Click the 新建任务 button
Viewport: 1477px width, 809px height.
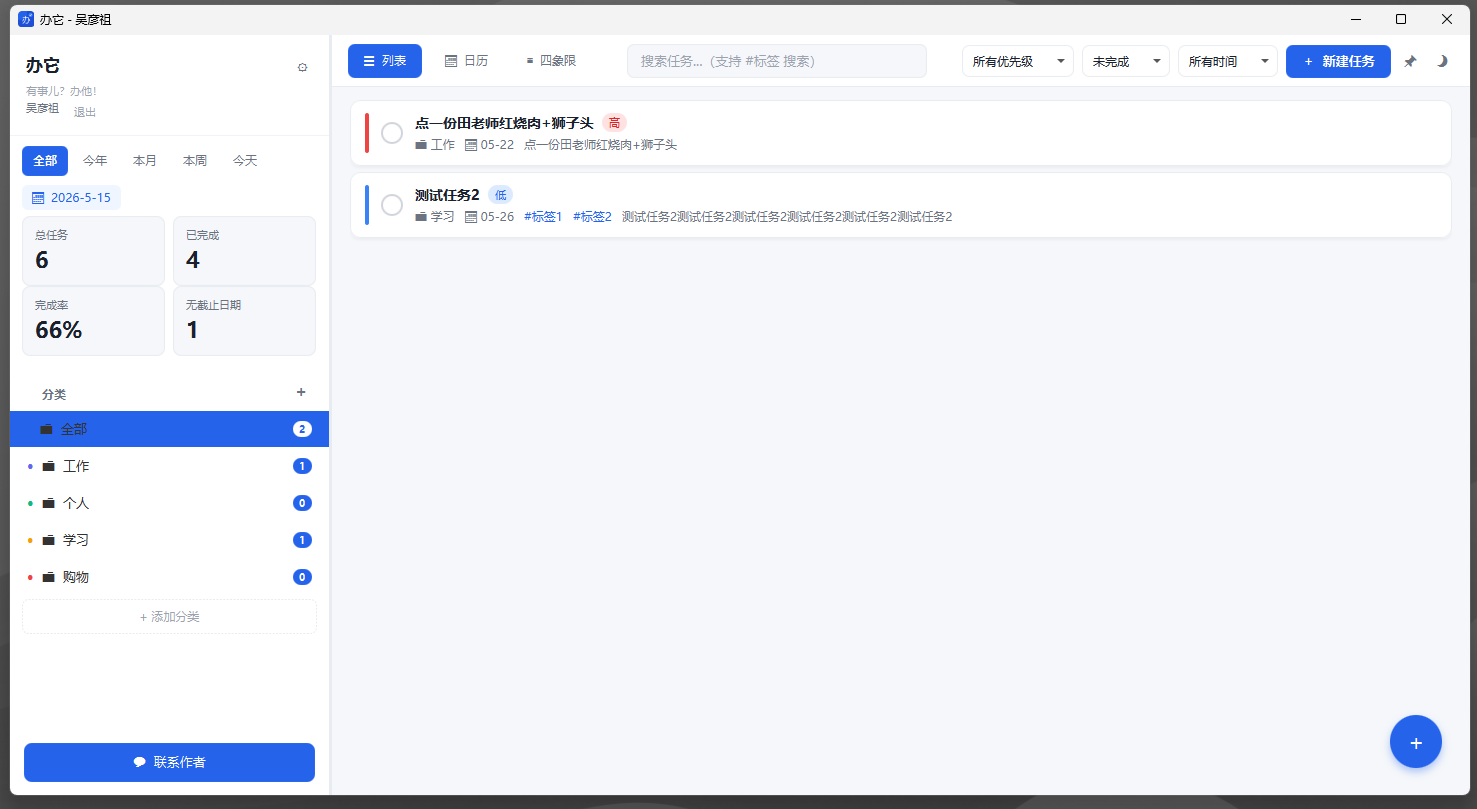coord(1338,61)
